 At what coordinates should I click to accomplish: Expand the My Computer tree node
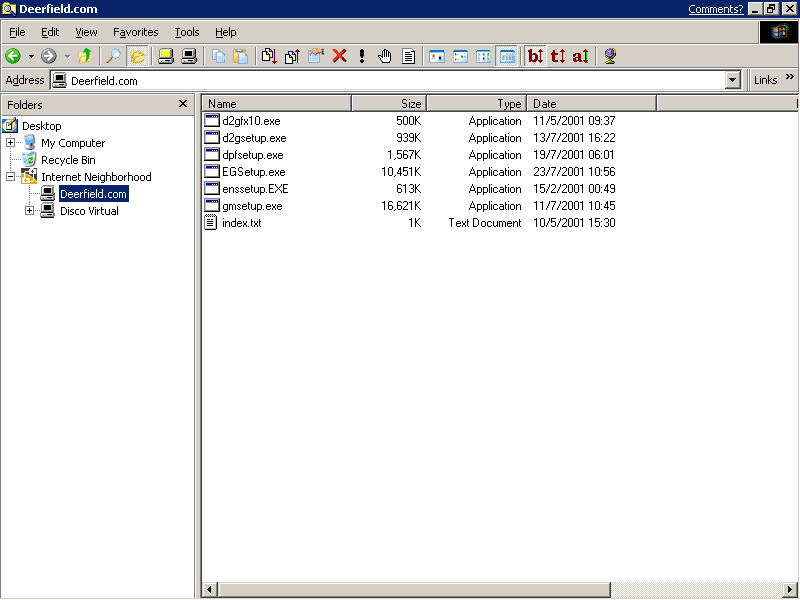click(11, 143)
